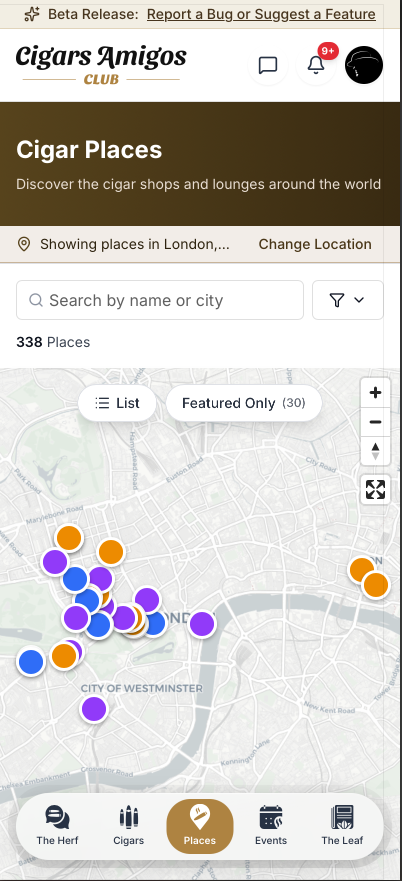The image size is (402, 881).
Task: Open the chat messages icon
Action: tap(268, 65)
